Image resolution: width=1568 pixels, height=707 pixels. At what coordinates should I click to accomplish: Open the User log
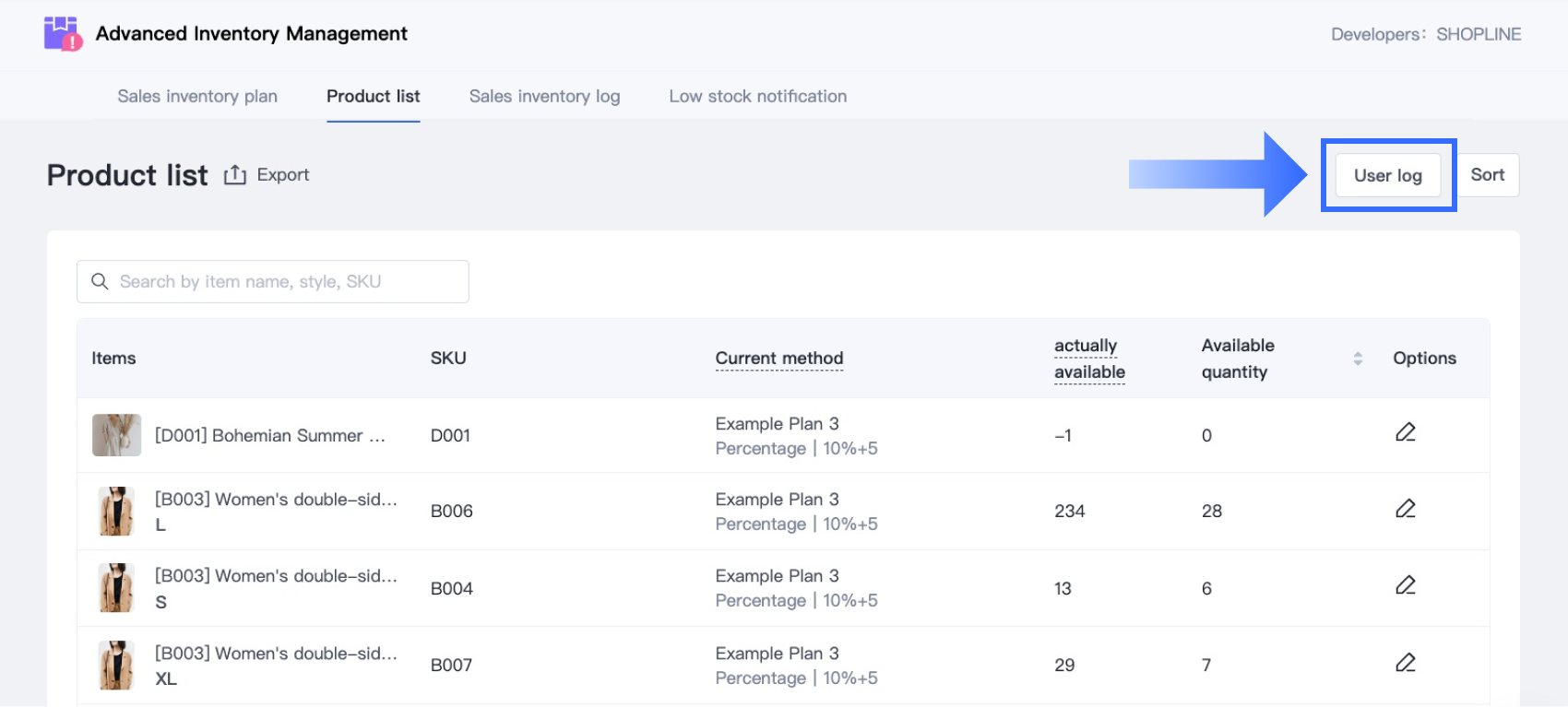(x=1387, y=175)
